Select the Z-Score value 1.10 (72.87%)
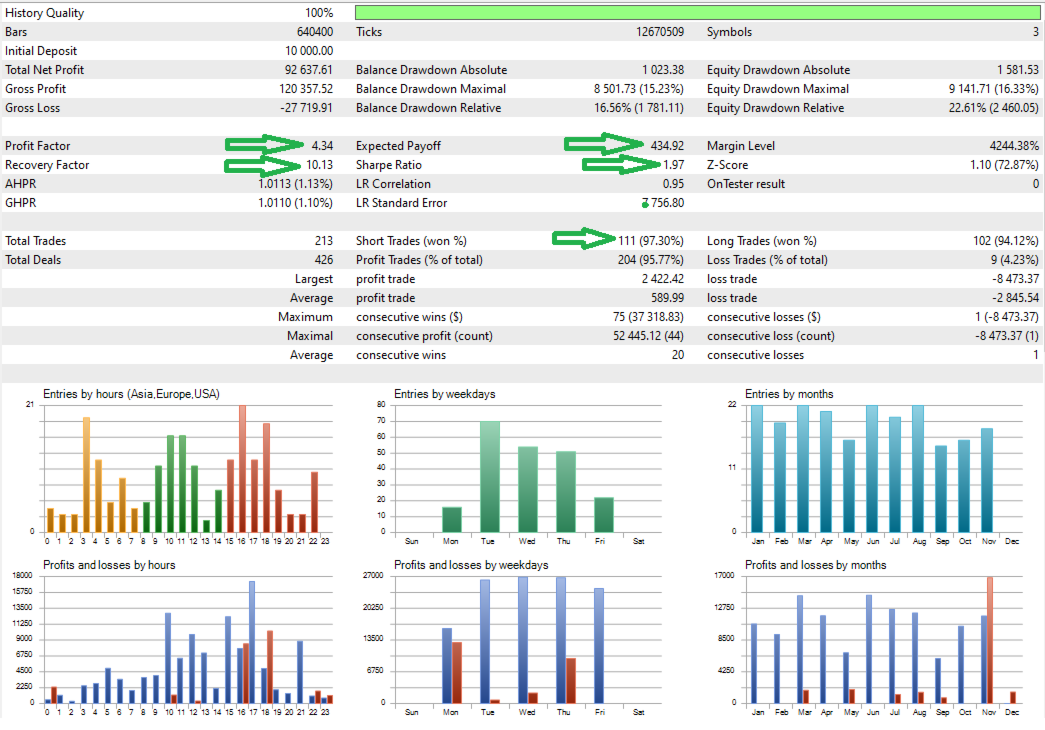This screenshot has width=1045, height=730. click(x=1004, y=165)
